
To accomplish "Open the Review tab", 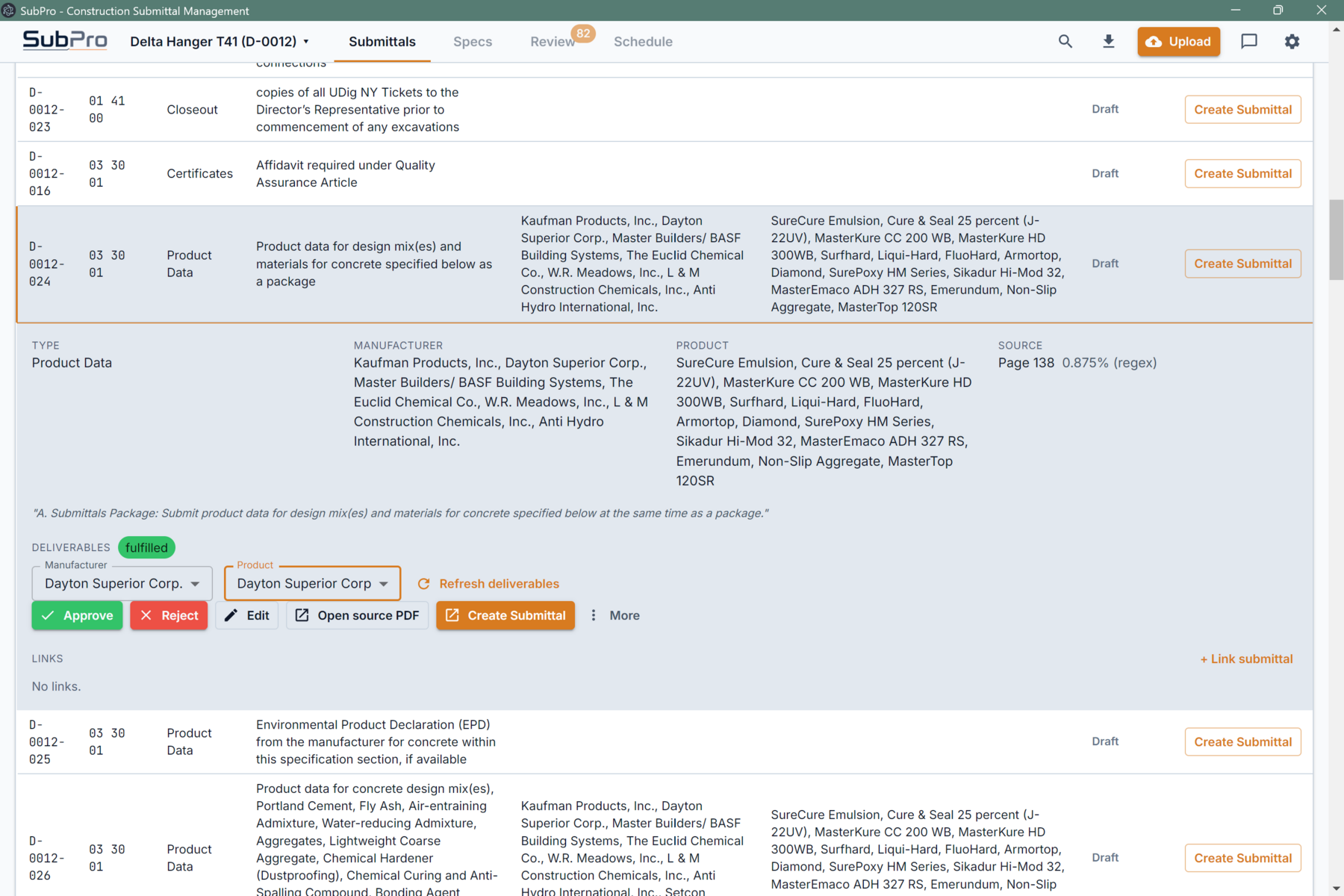I will pos(553,42).
